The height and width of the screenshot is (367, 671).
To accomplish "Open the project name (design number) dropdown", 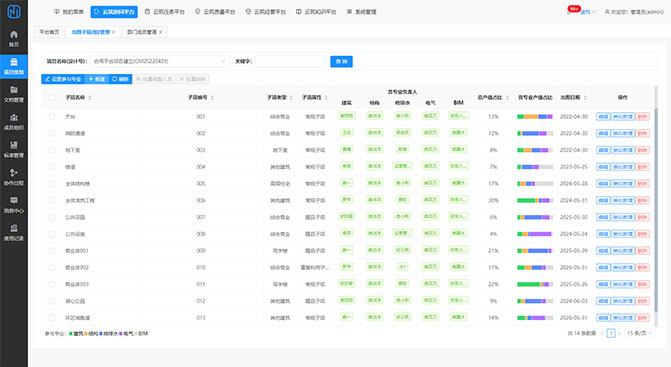I will pos(159,61).
